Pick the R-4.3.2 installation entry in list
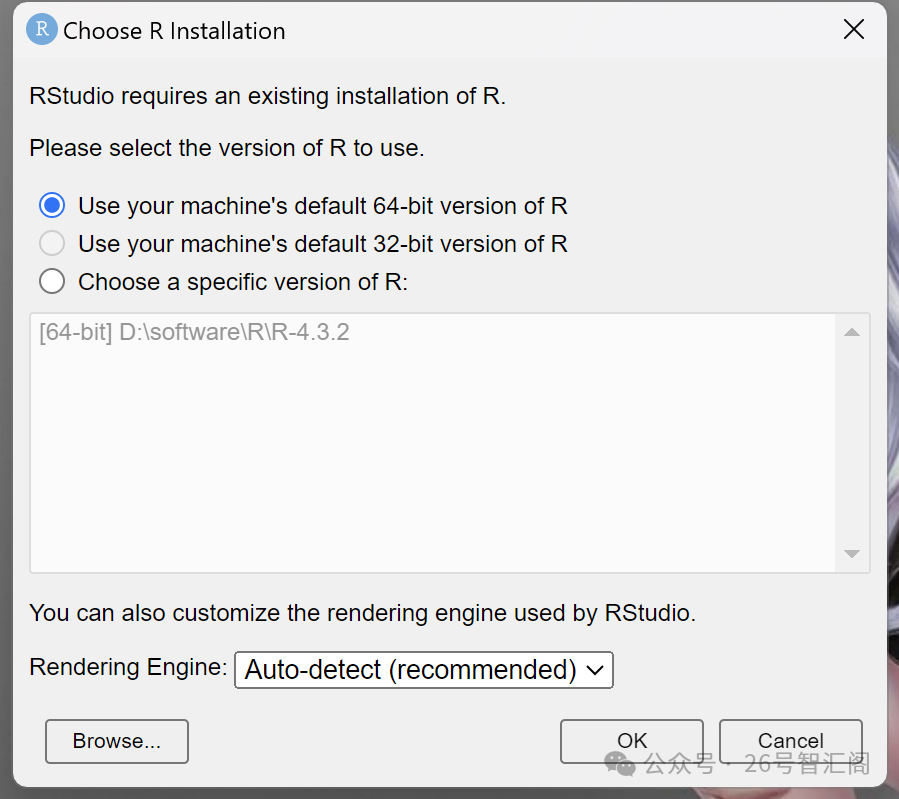899x799 pixels. point(194,333)
